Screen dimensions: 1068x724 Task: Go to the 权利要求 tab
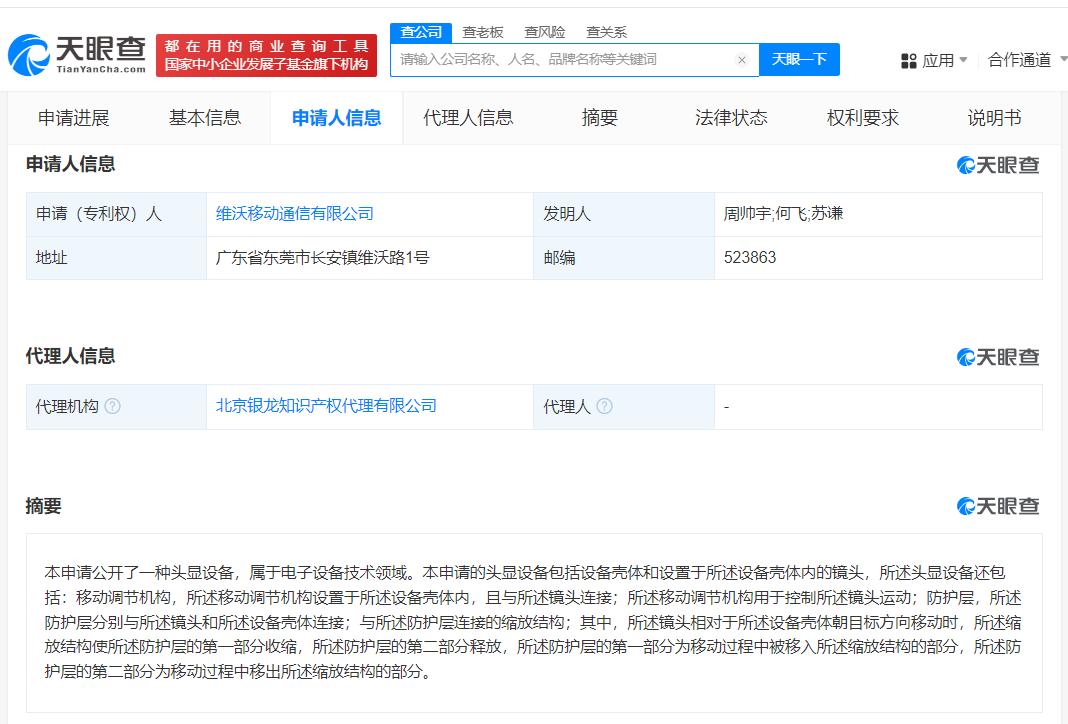point(862,118)
